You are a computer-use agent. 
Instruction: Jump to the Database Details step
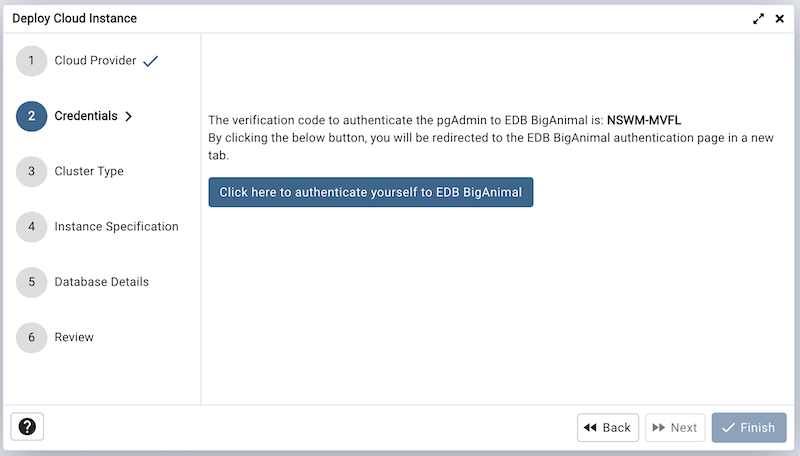pyautogui.click(x=101, y=282)
